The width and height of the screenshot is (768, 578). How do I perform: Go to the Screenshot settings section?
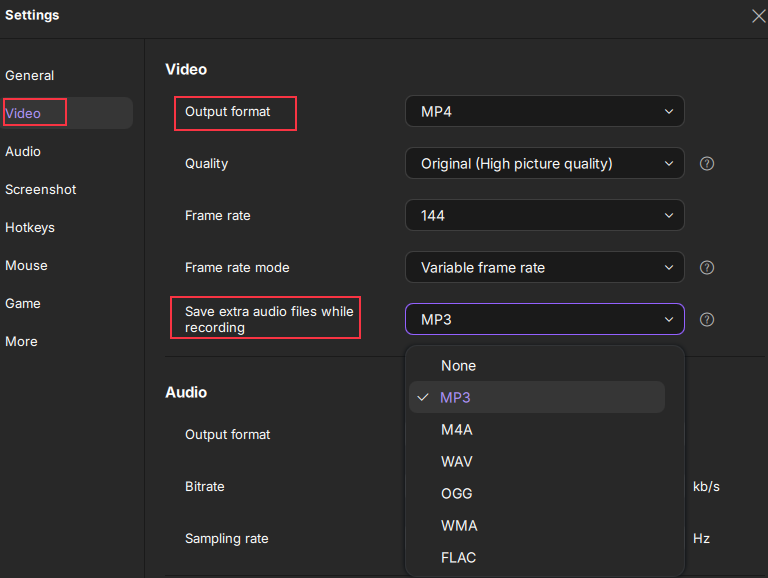[x=41, y=189]
